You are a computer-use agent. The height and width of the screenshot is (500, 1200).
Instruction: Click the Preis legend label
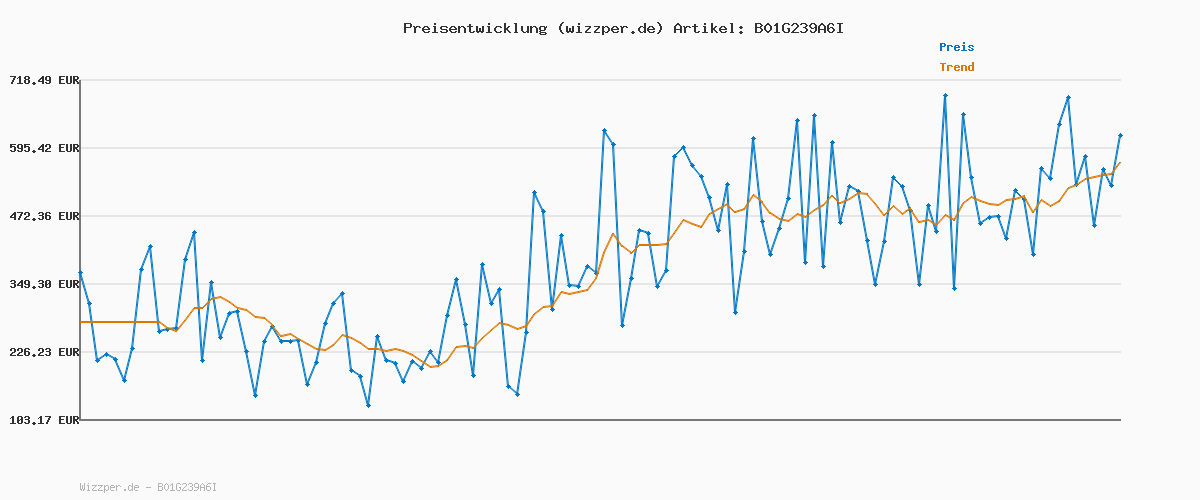coord(956,47)
